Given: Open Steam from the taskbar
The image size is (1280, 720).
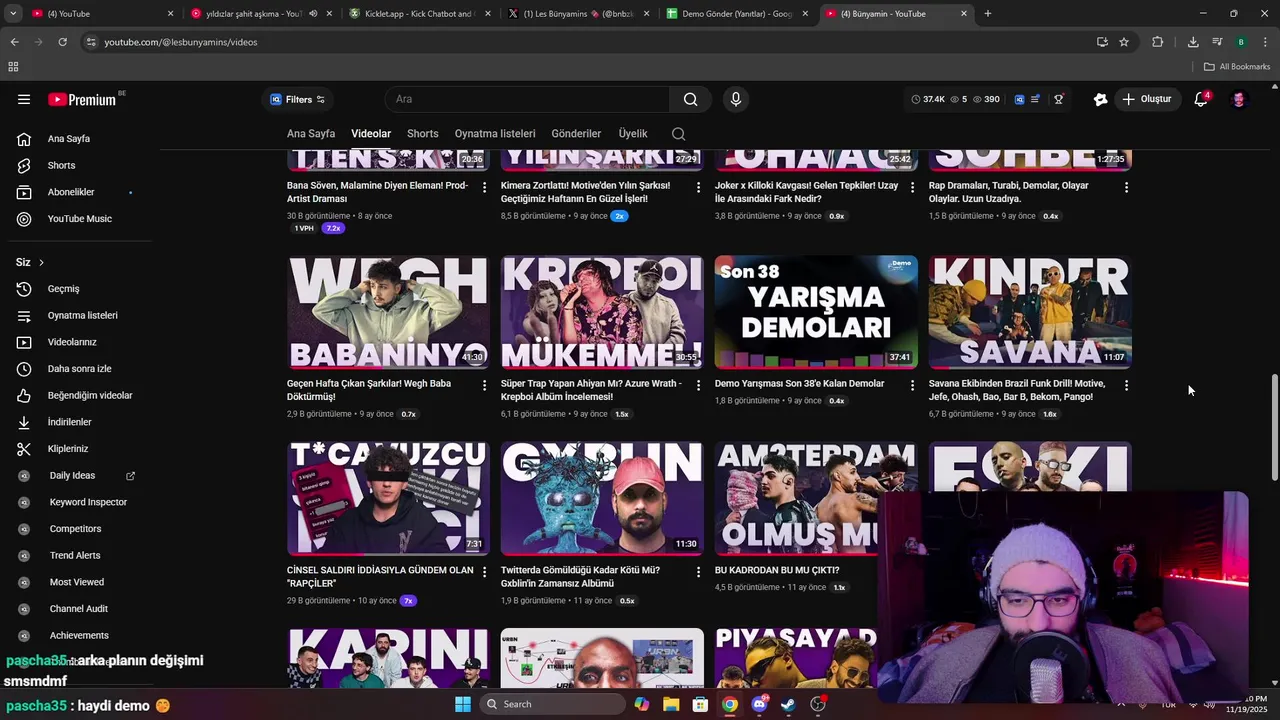Looking at the screenshot, I should coord(788,704).
